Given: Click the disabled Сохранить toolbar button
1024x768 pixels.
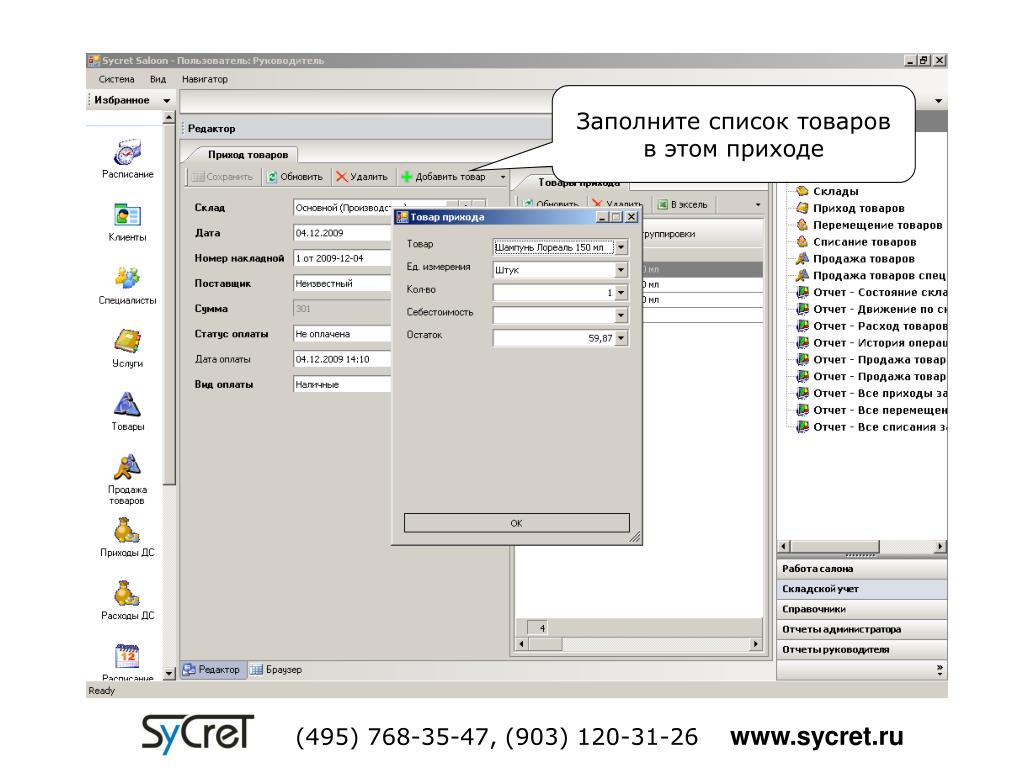Looking at the screenshot, I should [x=223, y=177].
